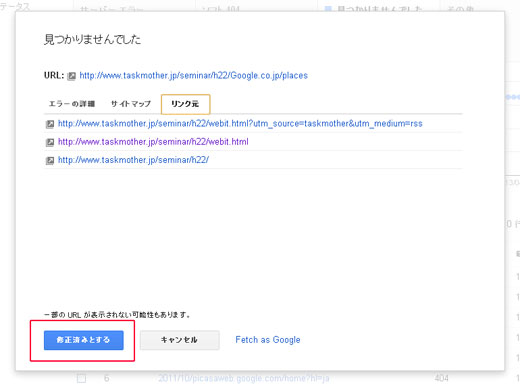Open the visited webit.html link

click(153, 142)
